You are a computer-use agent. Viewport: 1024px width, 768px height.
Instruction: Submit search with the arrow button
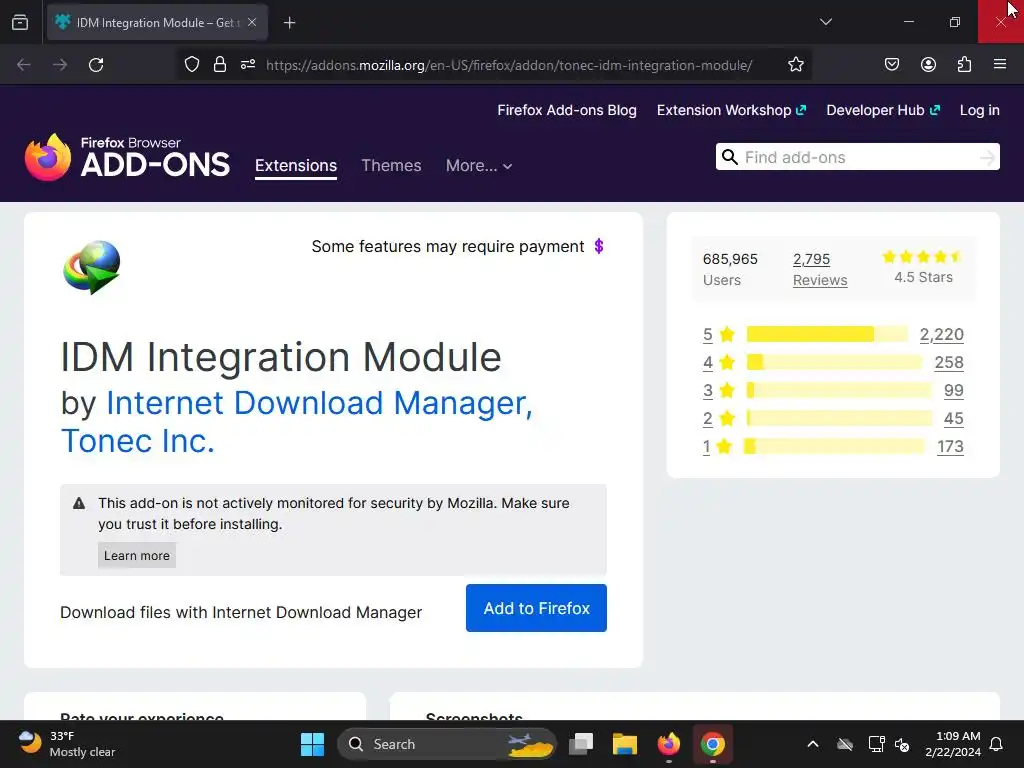pyautogui.click(x=987, y=157)
